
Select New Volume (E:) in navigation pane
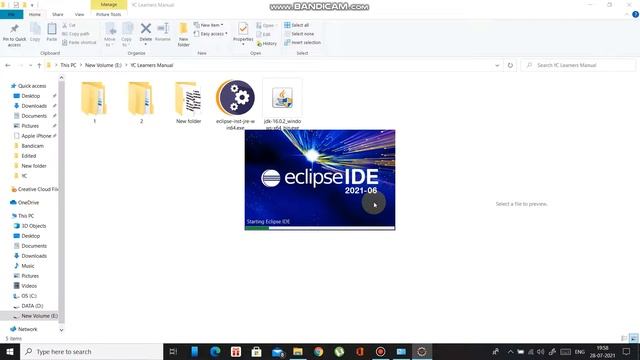(x=39, y=316)
